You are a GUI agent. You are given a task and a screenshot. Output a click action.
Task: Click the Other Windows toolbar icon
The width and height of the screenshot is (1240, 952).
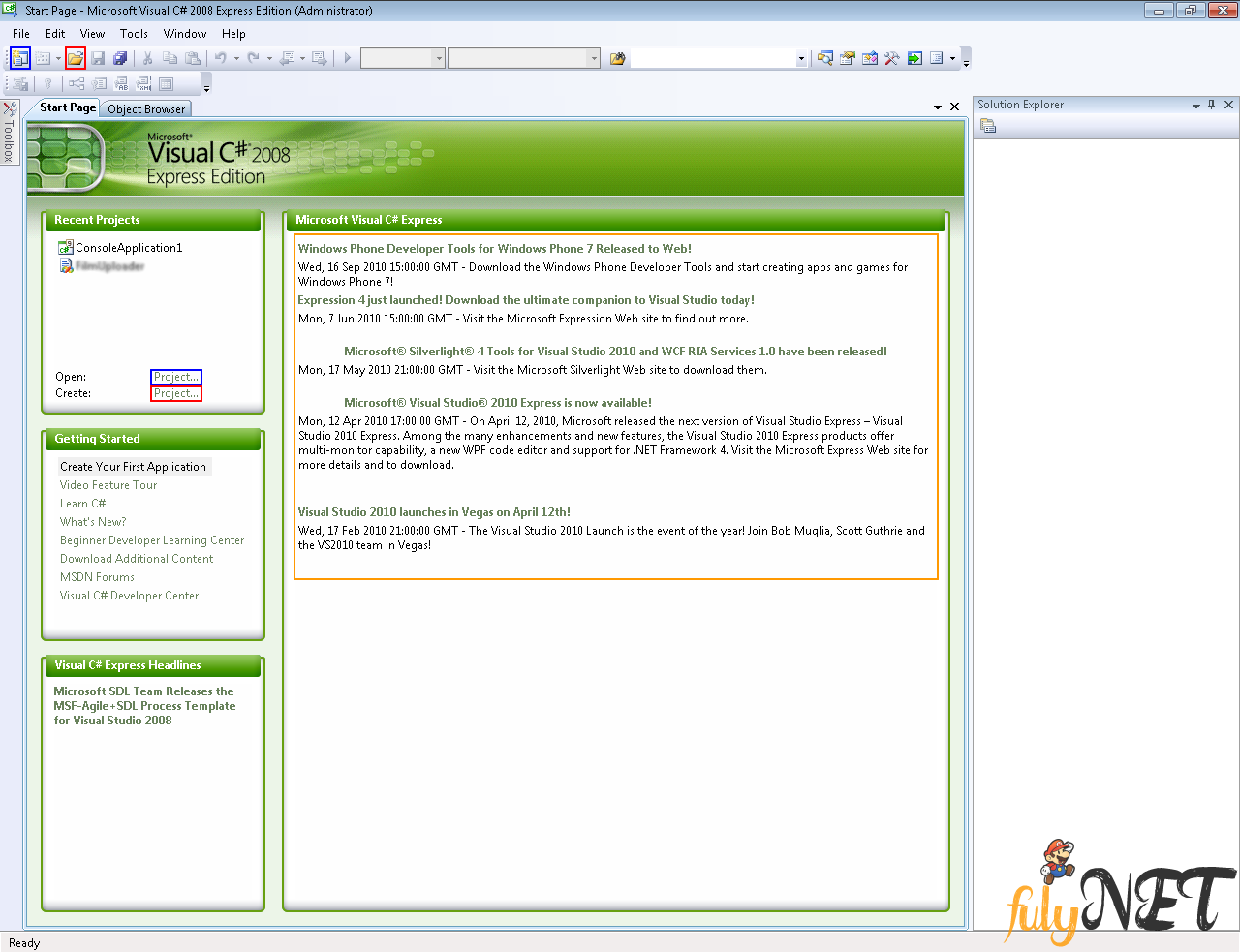937,58
